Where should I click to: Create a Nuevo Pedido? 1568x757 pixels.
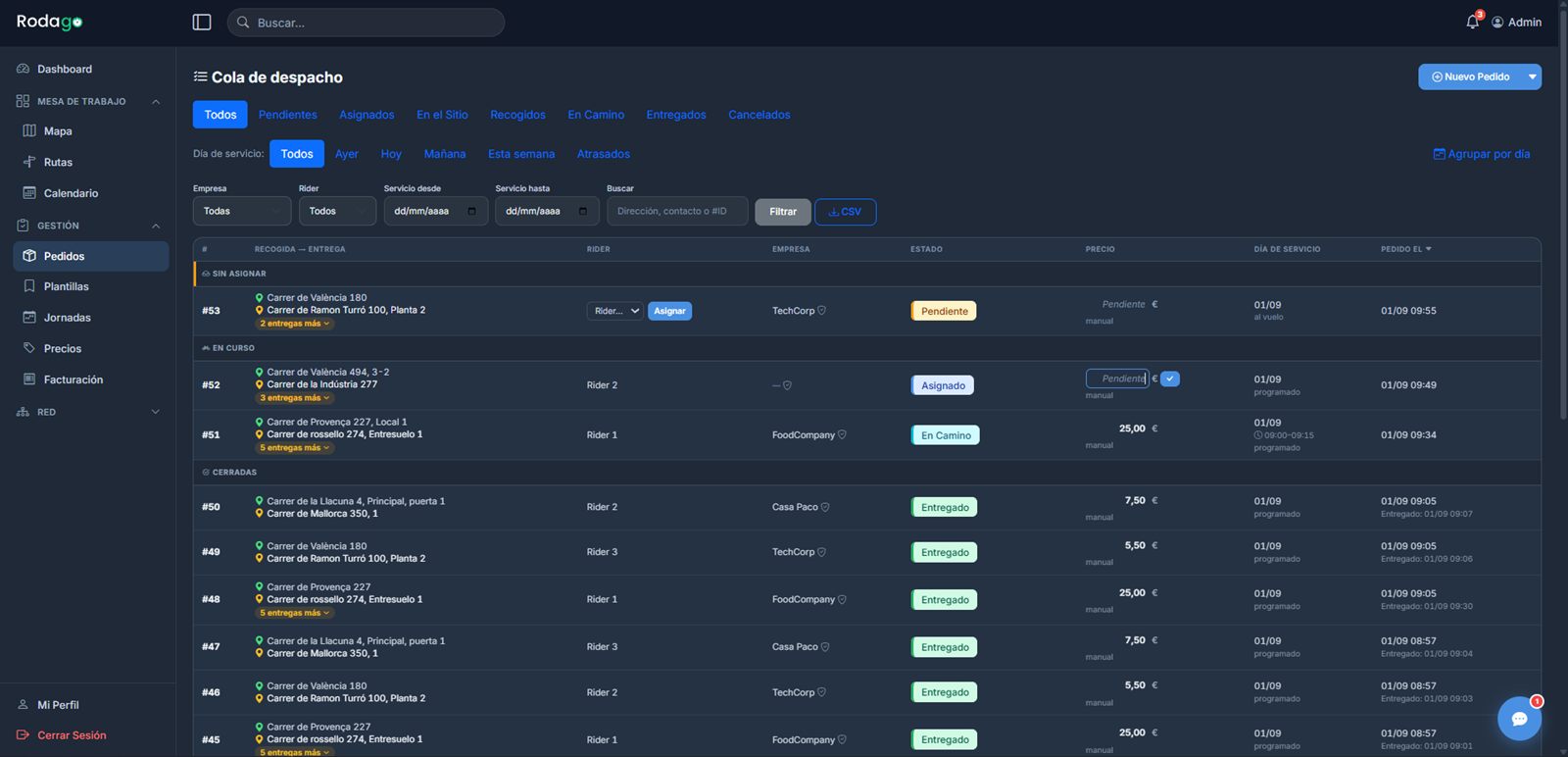pos(1470,76)
